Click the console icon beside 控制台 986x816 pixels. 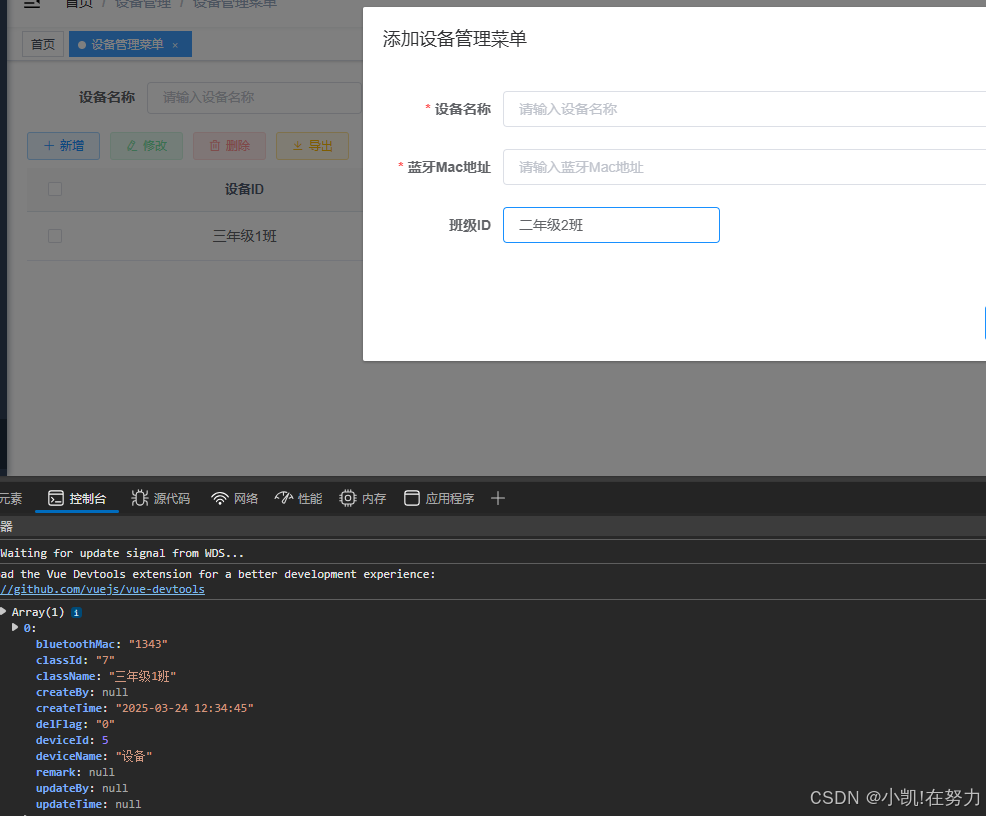point(56,499)
